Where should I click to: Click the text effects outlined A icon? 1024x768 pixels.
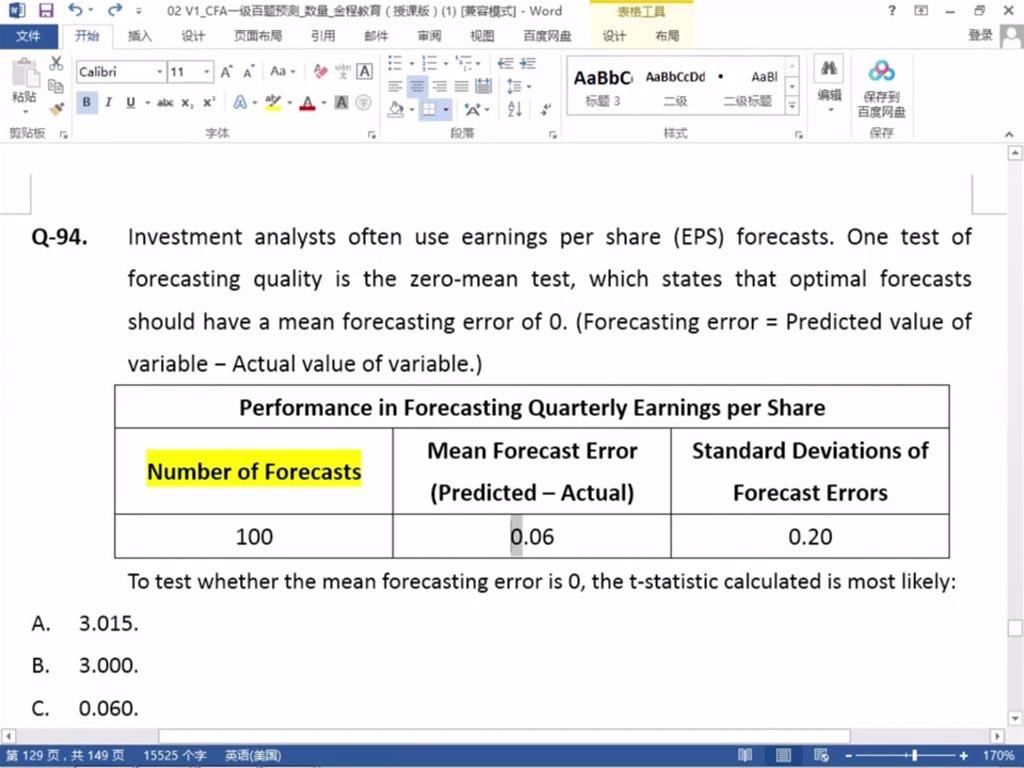point(240,103)
